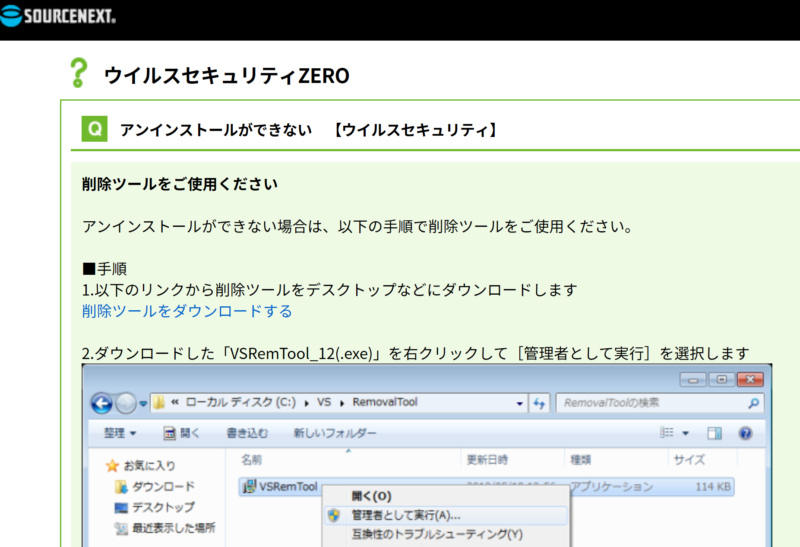Image resolution: width=800 pixels, height=547 pixels.
Task: Click the Explorer forward arrow button
Action: (x=126, y=404)
